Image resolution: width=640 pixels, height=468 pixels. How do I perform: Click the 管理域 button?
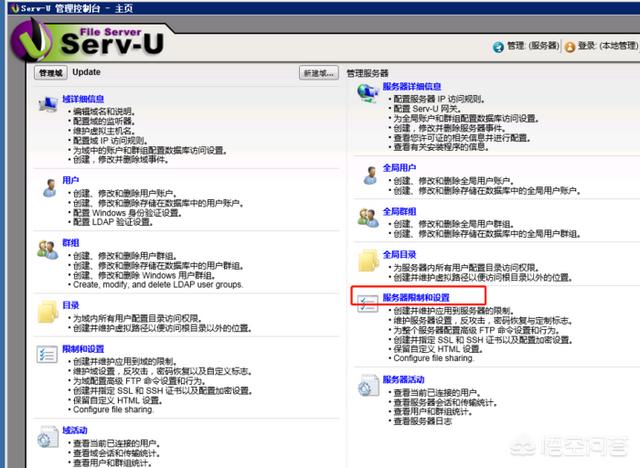coord(51,73)
